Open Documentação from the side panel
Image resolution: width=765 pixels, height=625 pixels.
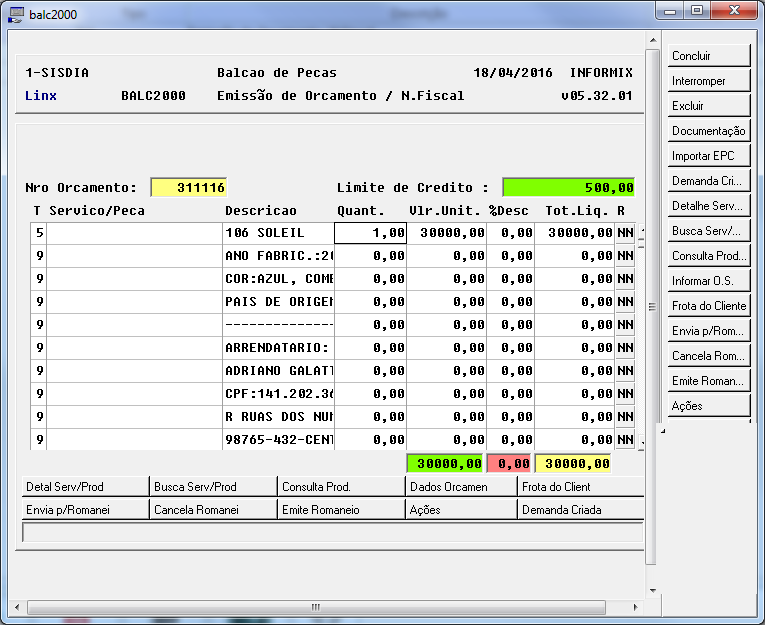(x=709, y=131)
